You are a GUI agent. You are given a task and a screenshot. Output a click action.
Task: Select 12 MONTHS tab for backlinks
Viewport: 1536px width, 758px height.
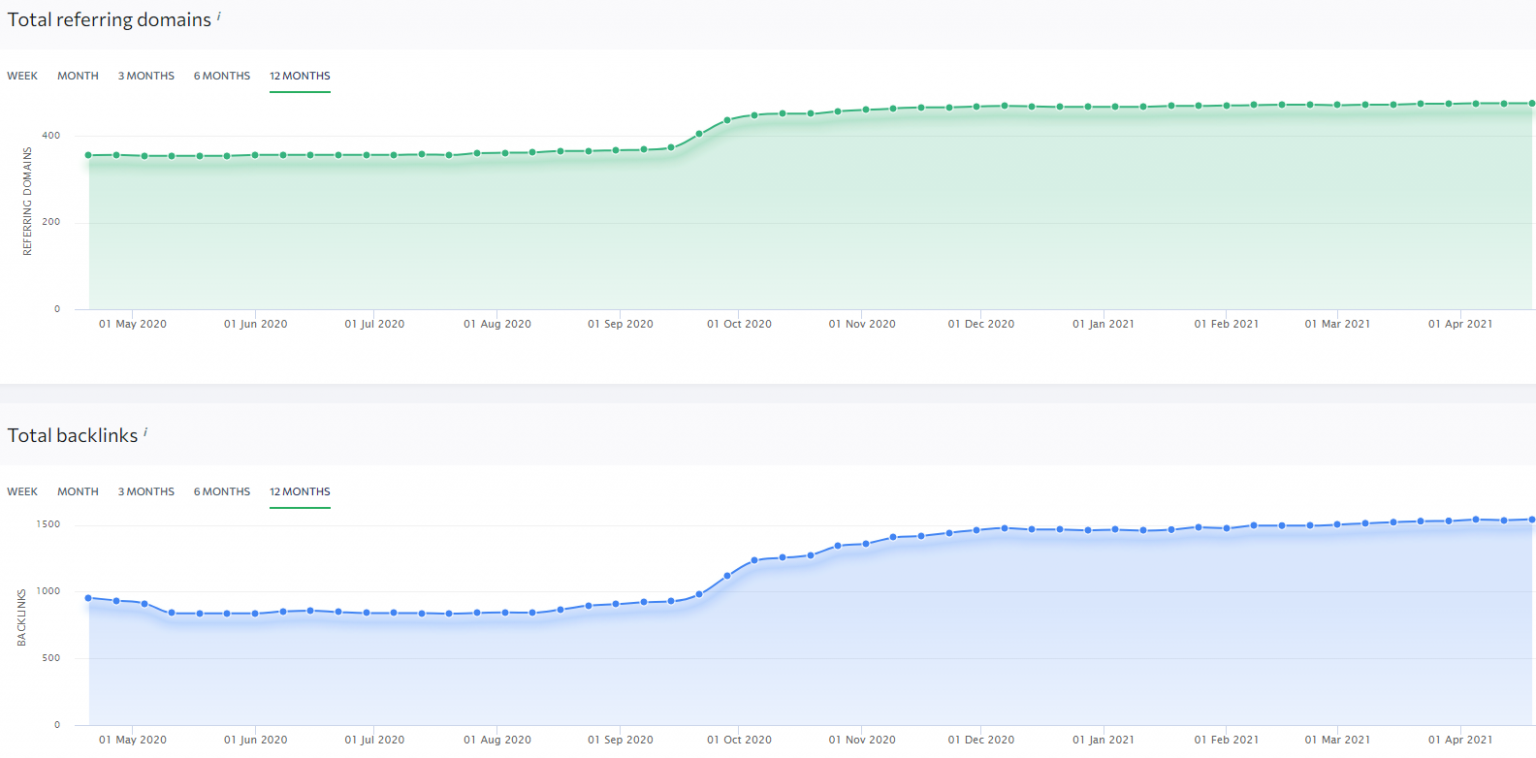[300, 492]
